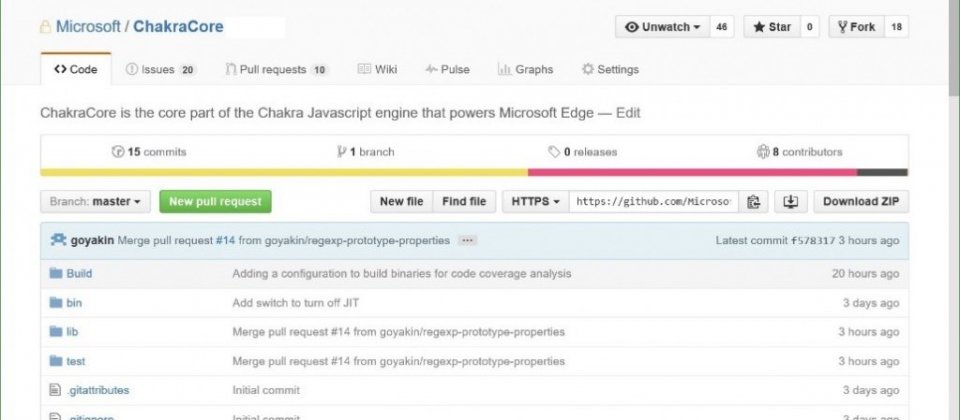
Task: Click the pink language bar segment
Action: (x=692, y=173)
